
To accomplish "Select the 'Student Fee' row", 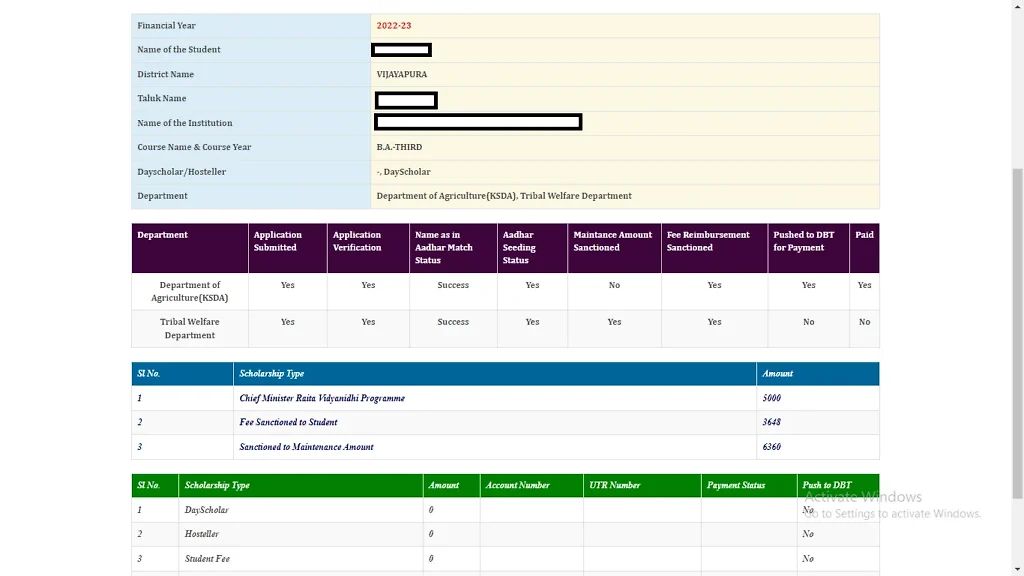I will pyautogui.click(x=505, y=559).
